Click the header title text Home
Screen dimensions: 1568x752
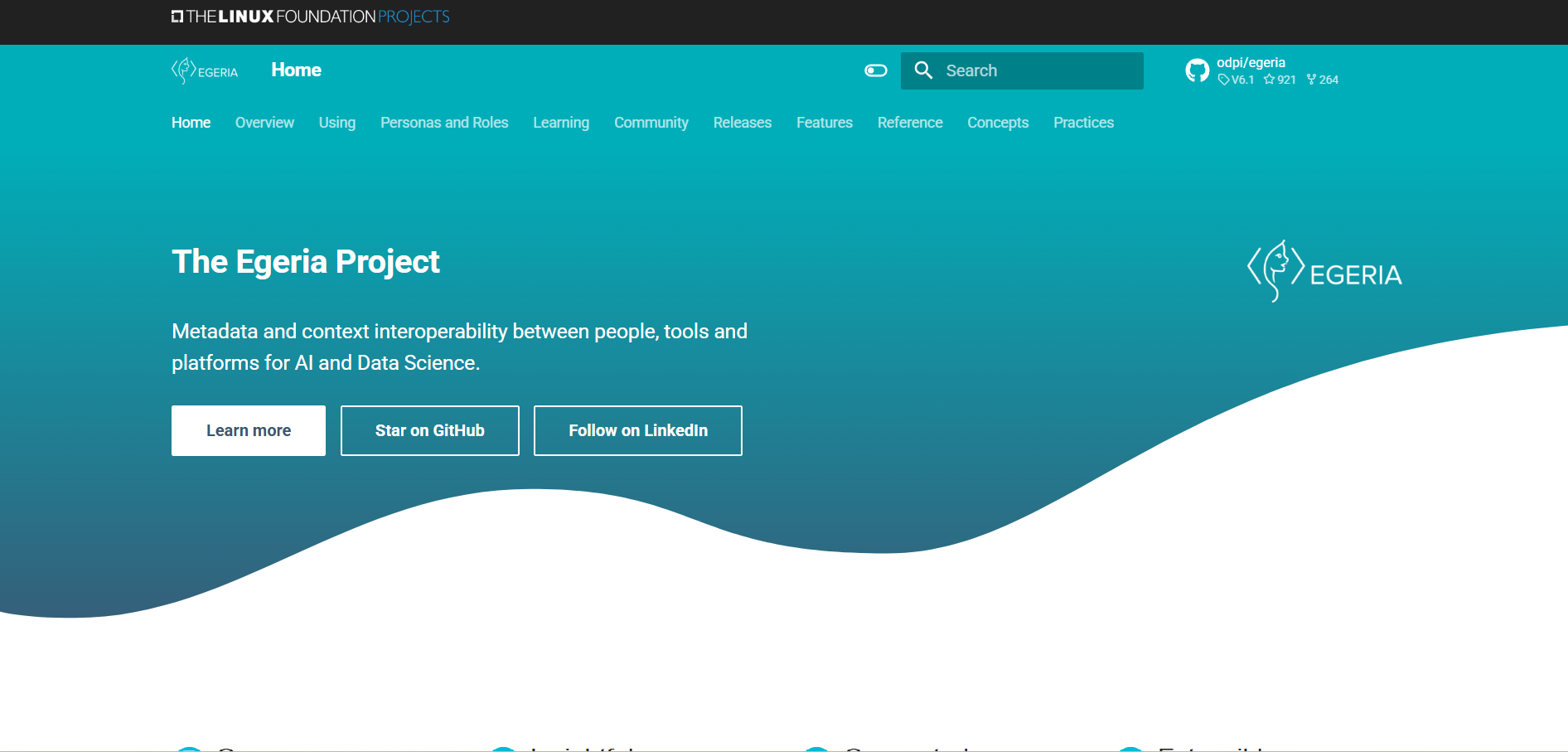click(x=296, y=70)
